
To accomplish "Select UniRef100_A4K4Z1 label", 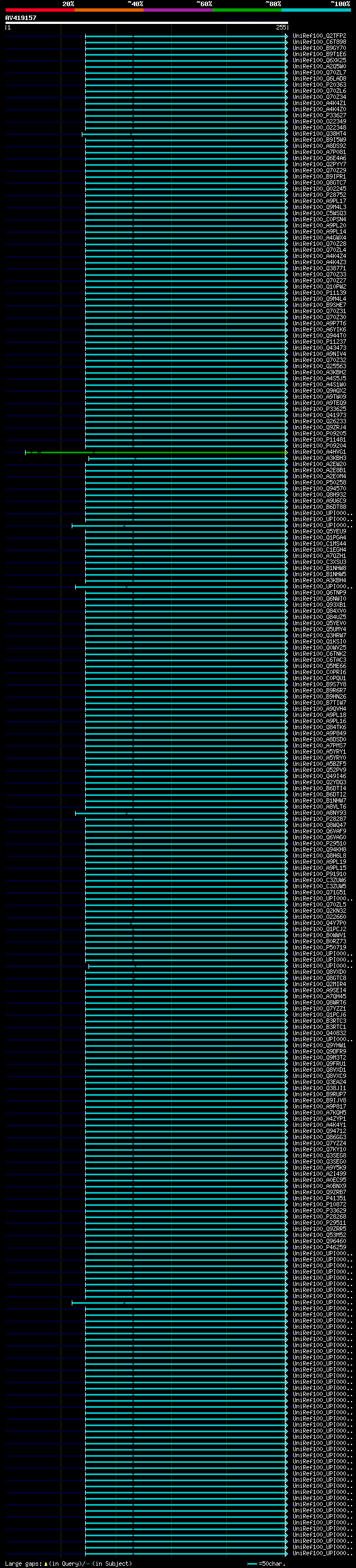I will click(319, 103).
